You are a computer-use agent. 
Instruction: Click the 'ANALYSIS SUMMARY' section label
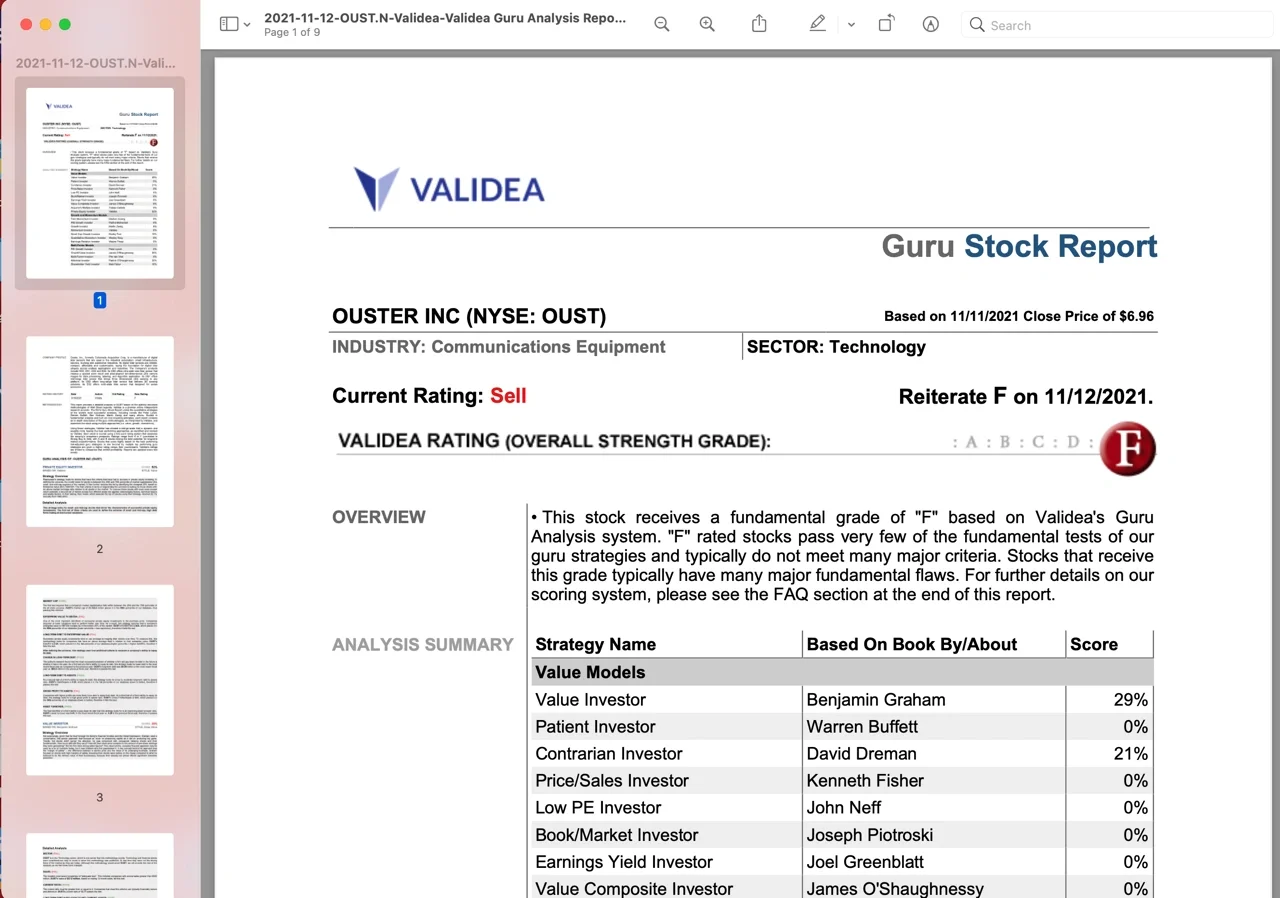[423, 645]
